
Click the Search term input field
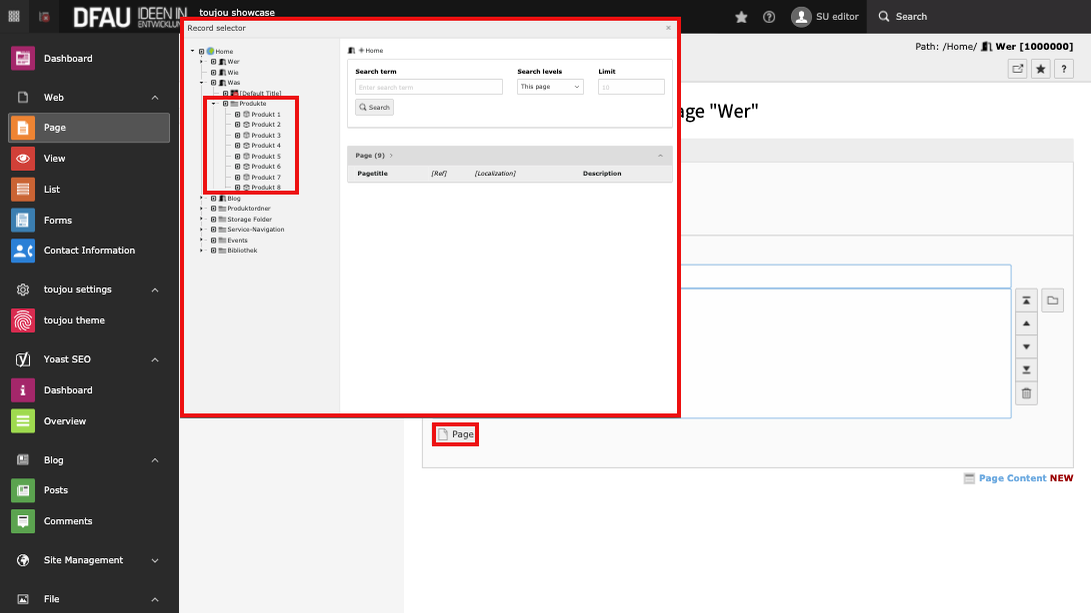coord(428,87)
